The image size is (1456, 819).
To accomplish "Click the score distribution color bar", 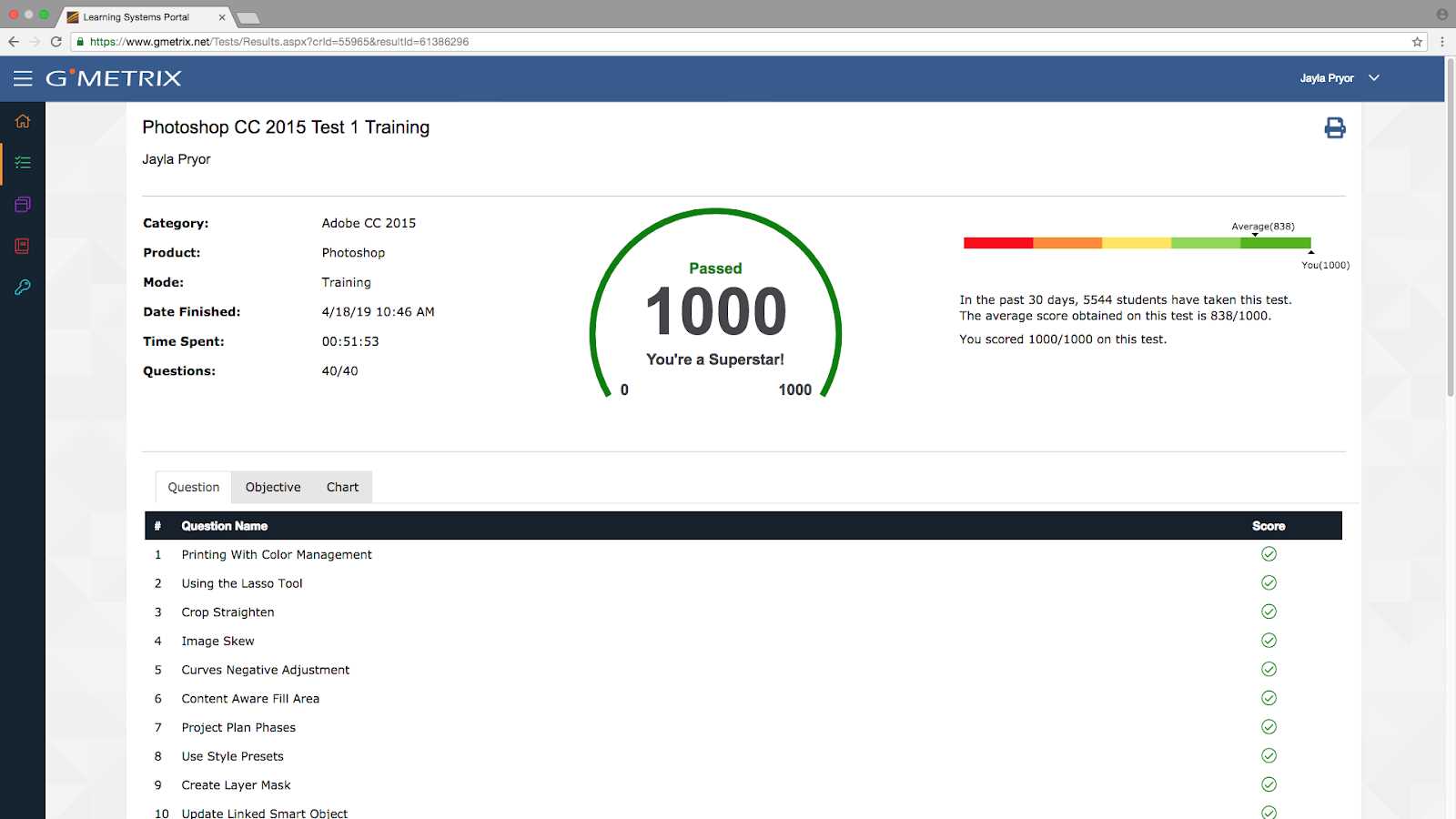I will pyautogui.click(x=1137, y=243).
